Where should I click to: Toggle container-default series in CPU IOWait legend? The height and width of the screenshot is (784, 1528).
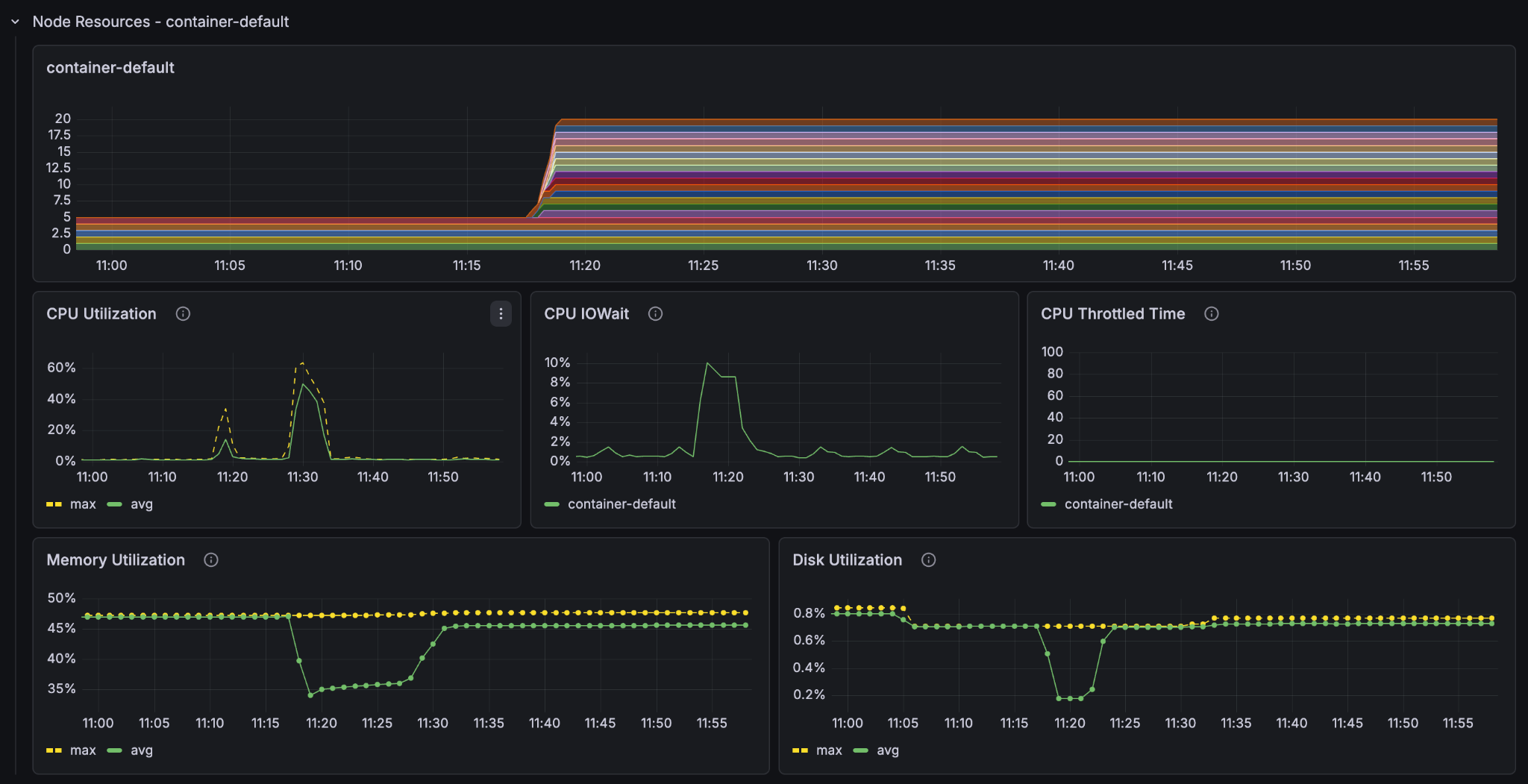tap(621, 504)
